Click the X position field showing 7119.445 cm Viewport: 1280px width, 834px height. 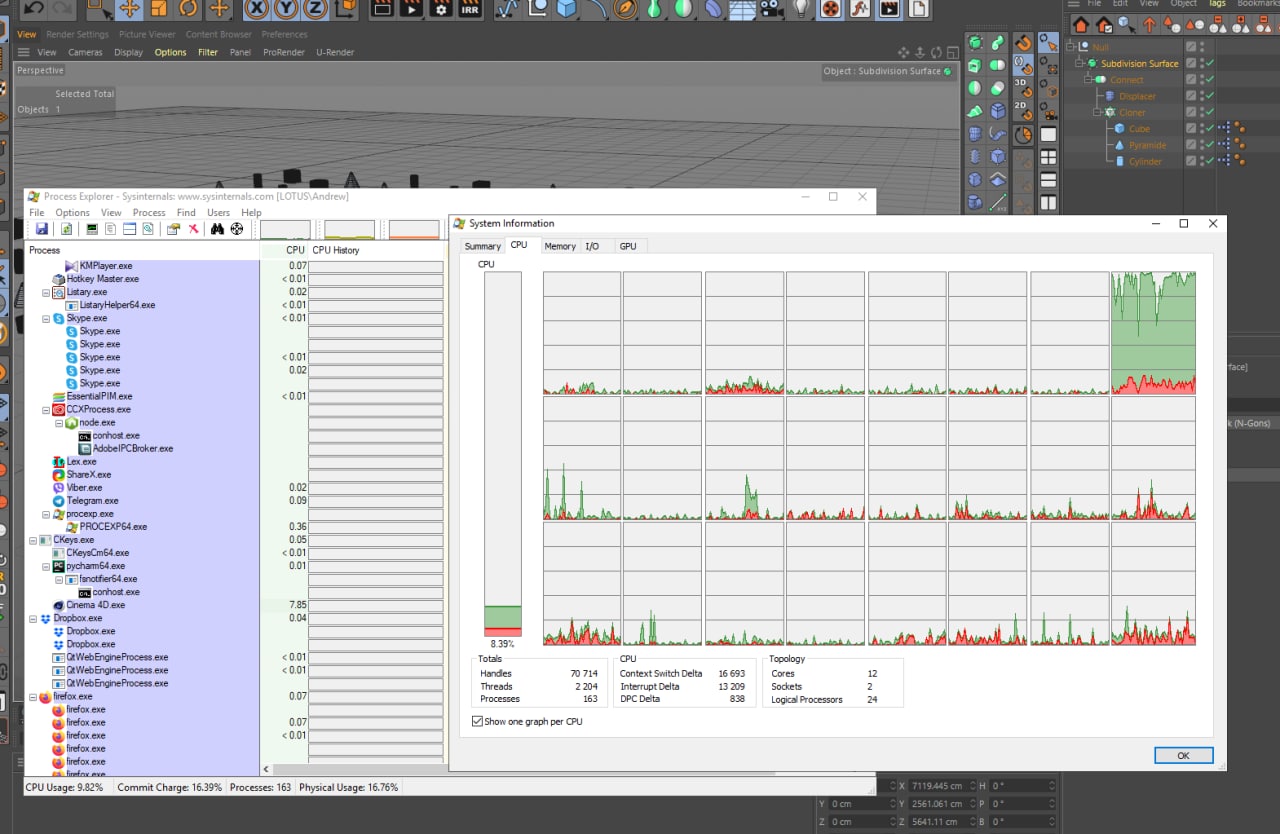click(x=941, y=786)
